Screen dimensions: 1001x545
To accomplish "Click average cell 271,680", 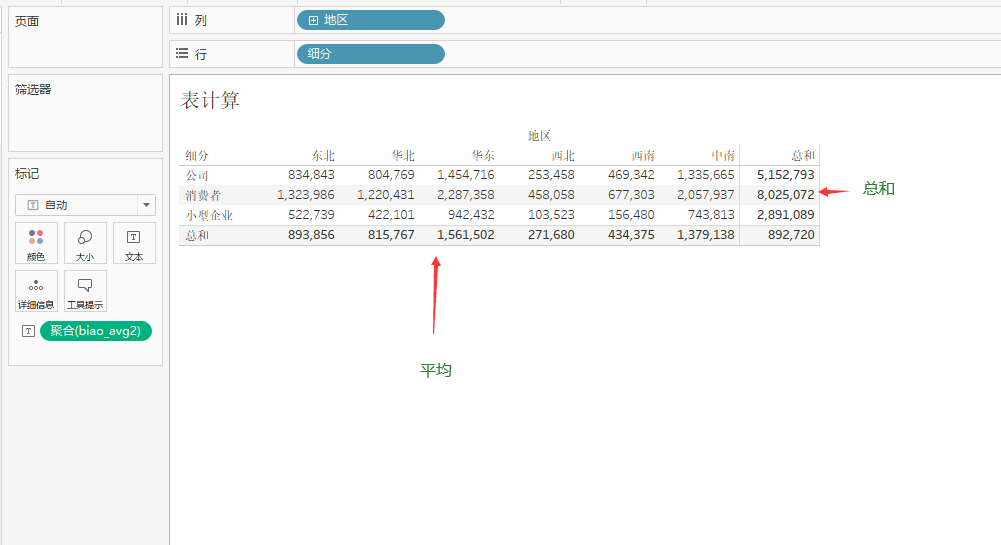I will coord(551,235).
